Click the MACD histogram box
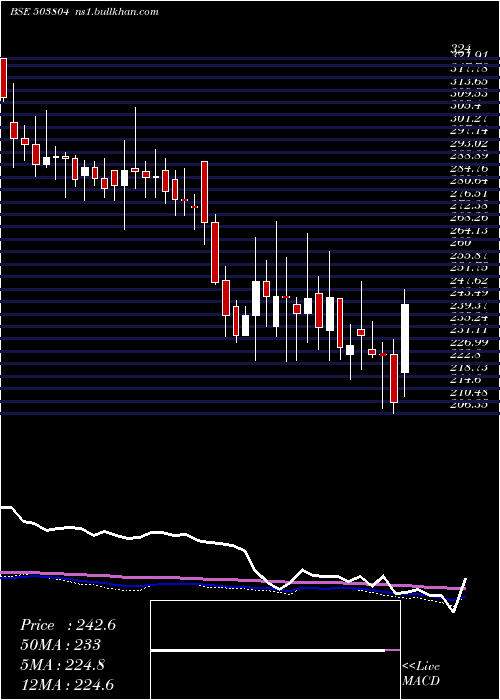The height and width of the screenshot is (700, 500). (x=275, y=650)
